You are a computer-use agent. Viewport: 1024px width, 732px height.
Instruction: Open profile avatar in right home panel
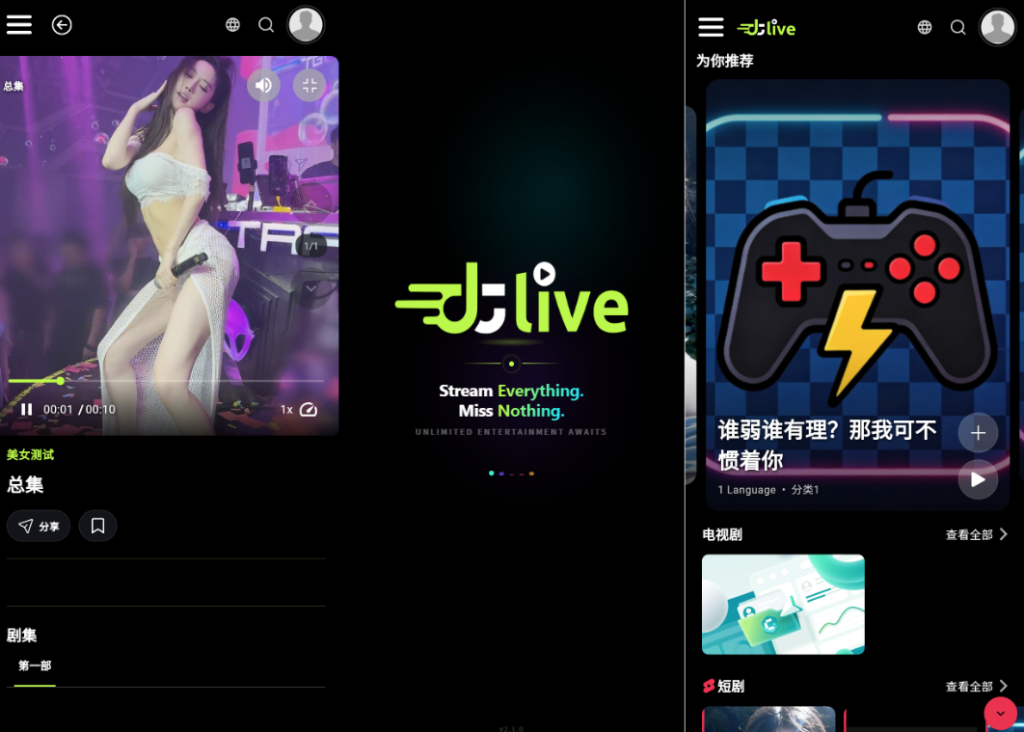pos(997,27)
